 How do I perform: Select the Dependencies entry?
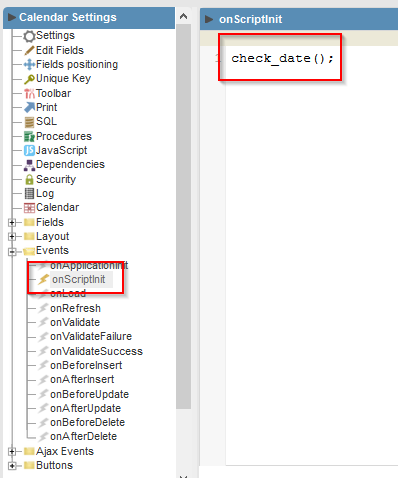click(x=70, y=164)
